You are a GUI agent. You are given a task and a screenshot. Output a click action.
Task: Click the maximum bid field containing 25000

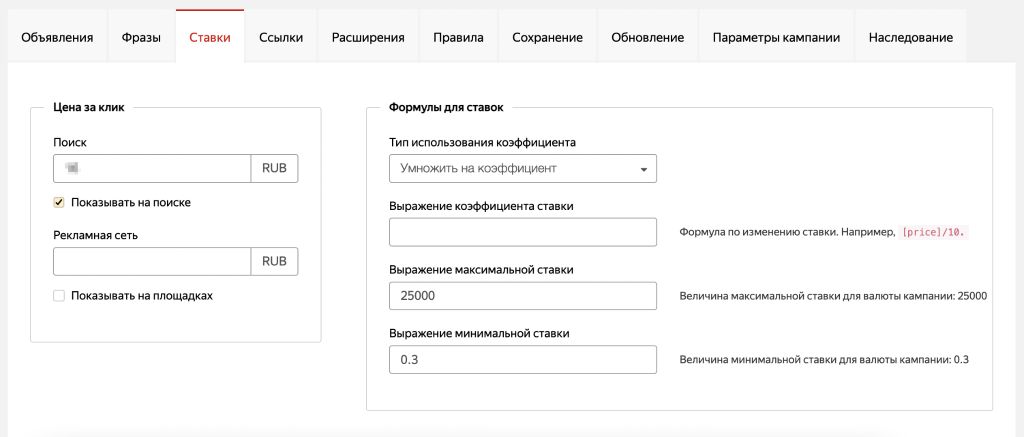(x=522, y=296)
